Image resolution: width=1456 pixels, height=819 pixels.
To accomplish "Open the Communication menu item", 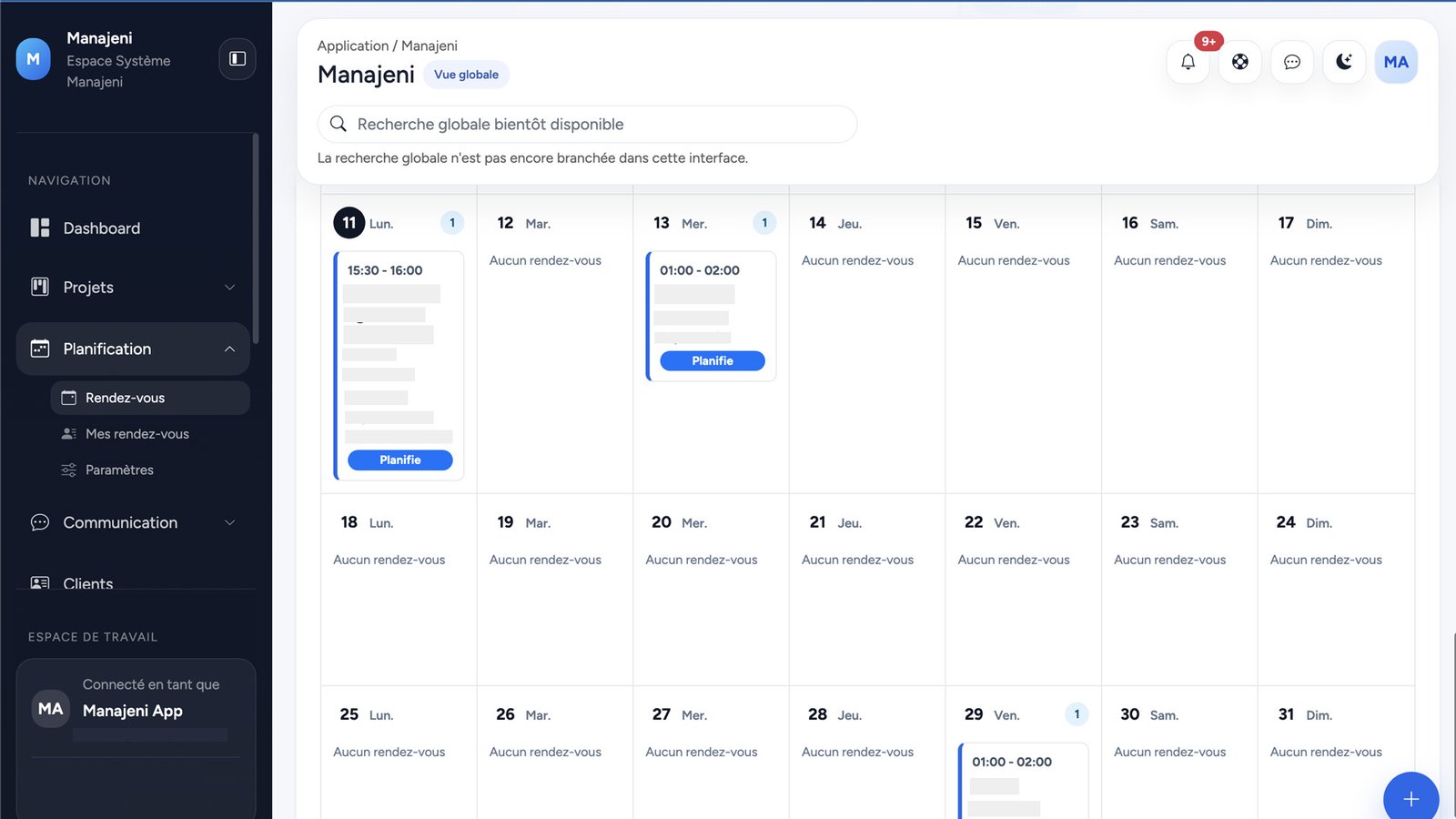I will (133, 522).
